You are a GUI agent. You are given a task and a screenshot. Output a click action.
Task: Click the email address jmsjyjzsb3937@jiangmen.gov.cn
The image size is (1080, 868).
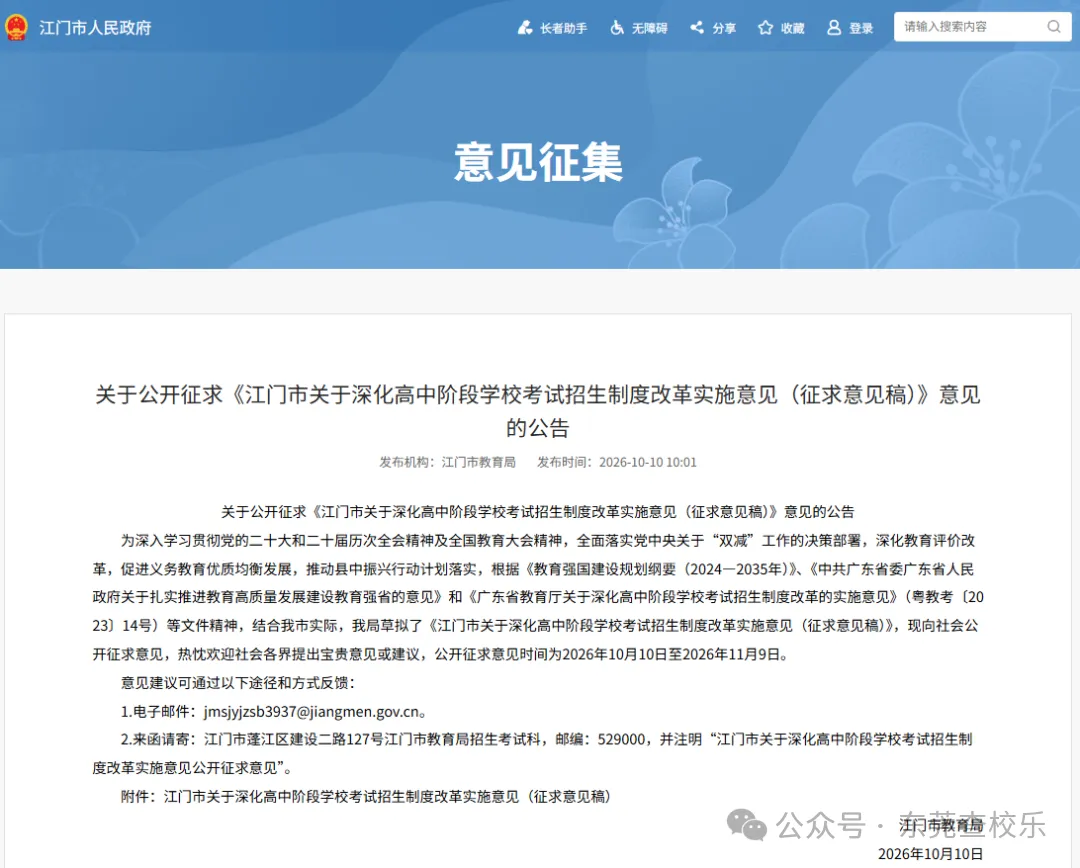click(311, 712)
